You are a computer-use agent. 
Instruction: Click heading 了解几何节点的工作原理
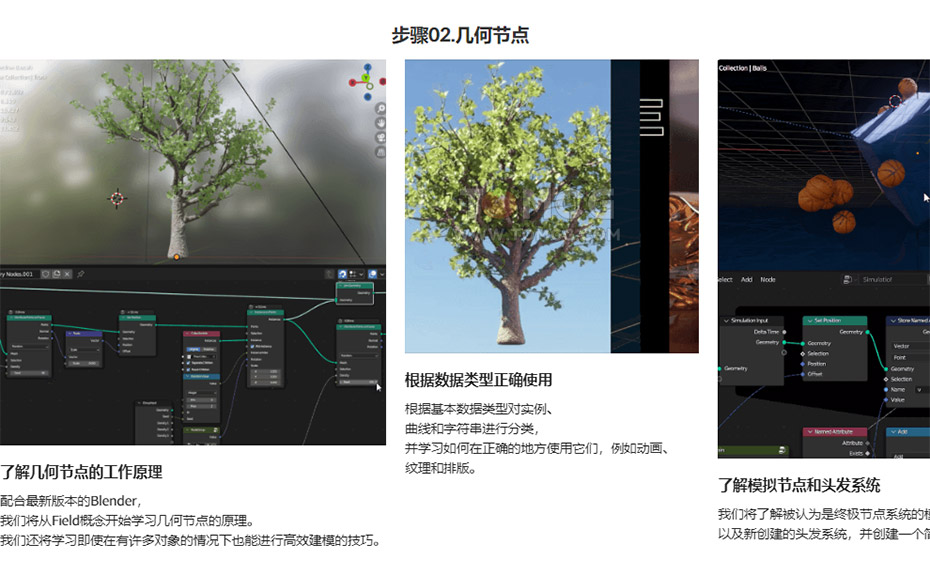(x=81, y=472)
